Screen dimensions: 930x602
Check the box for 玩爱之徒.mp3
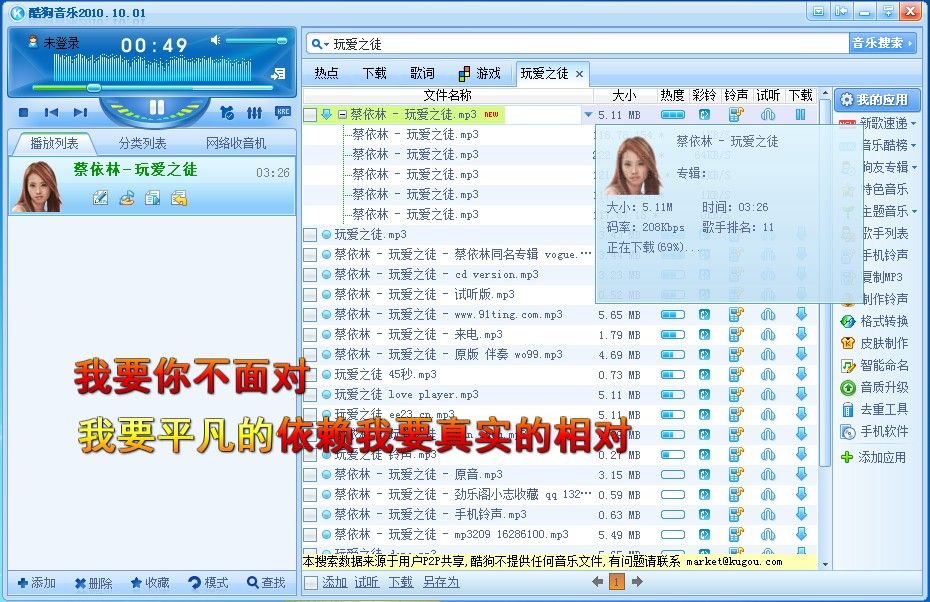(310, 235)
